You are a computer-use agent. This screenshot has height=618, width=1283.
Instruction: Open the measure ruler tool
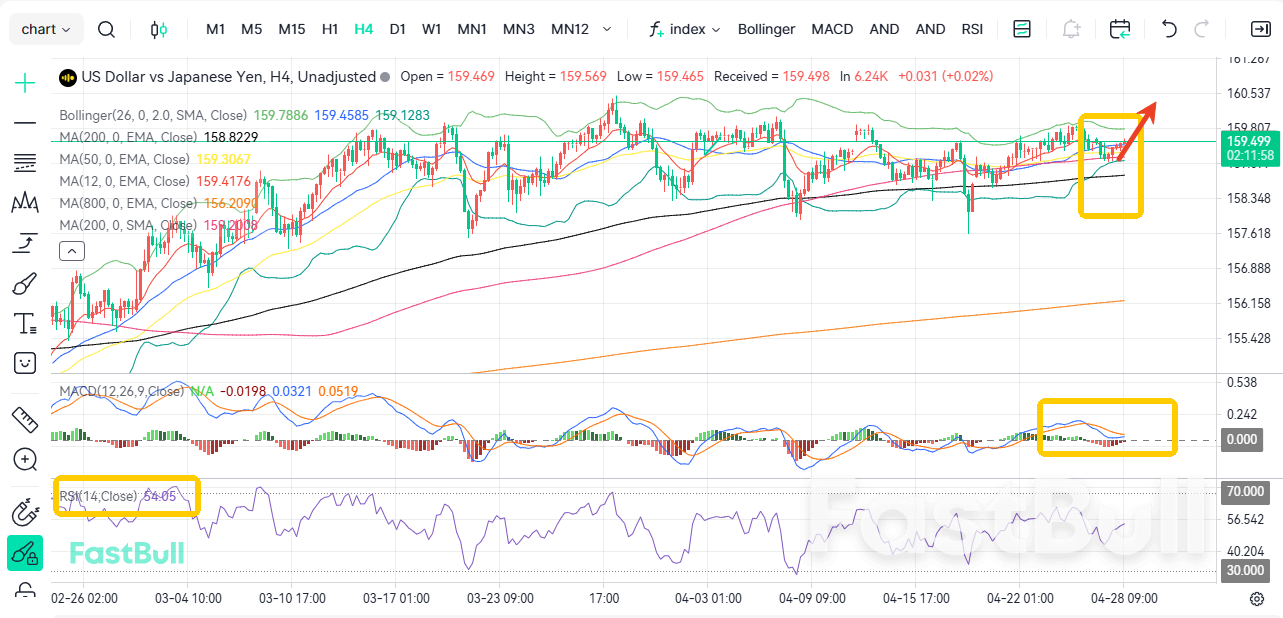[x=24, y=420]
